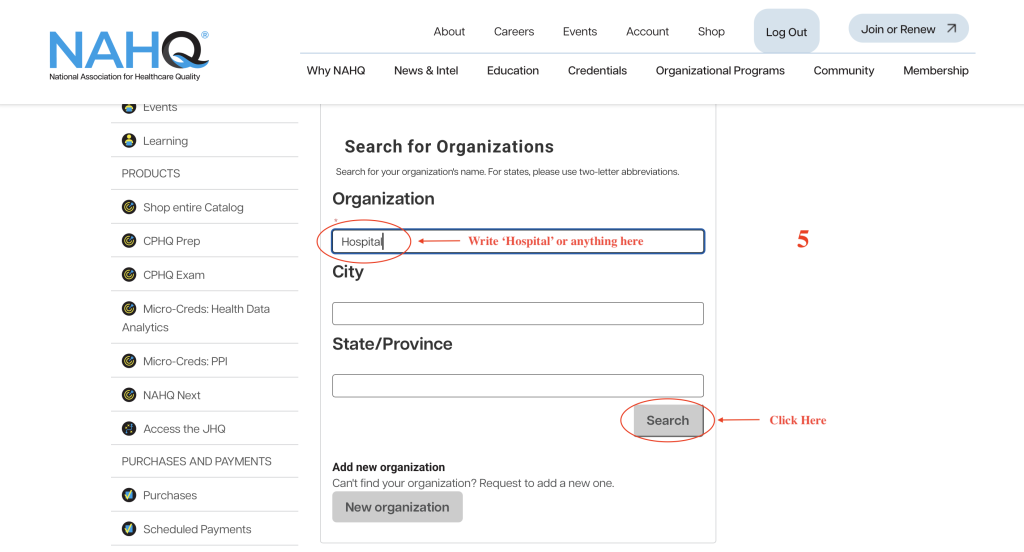
Task: Open the Purchases sidebar link
Action: click(x=170, y=495)
